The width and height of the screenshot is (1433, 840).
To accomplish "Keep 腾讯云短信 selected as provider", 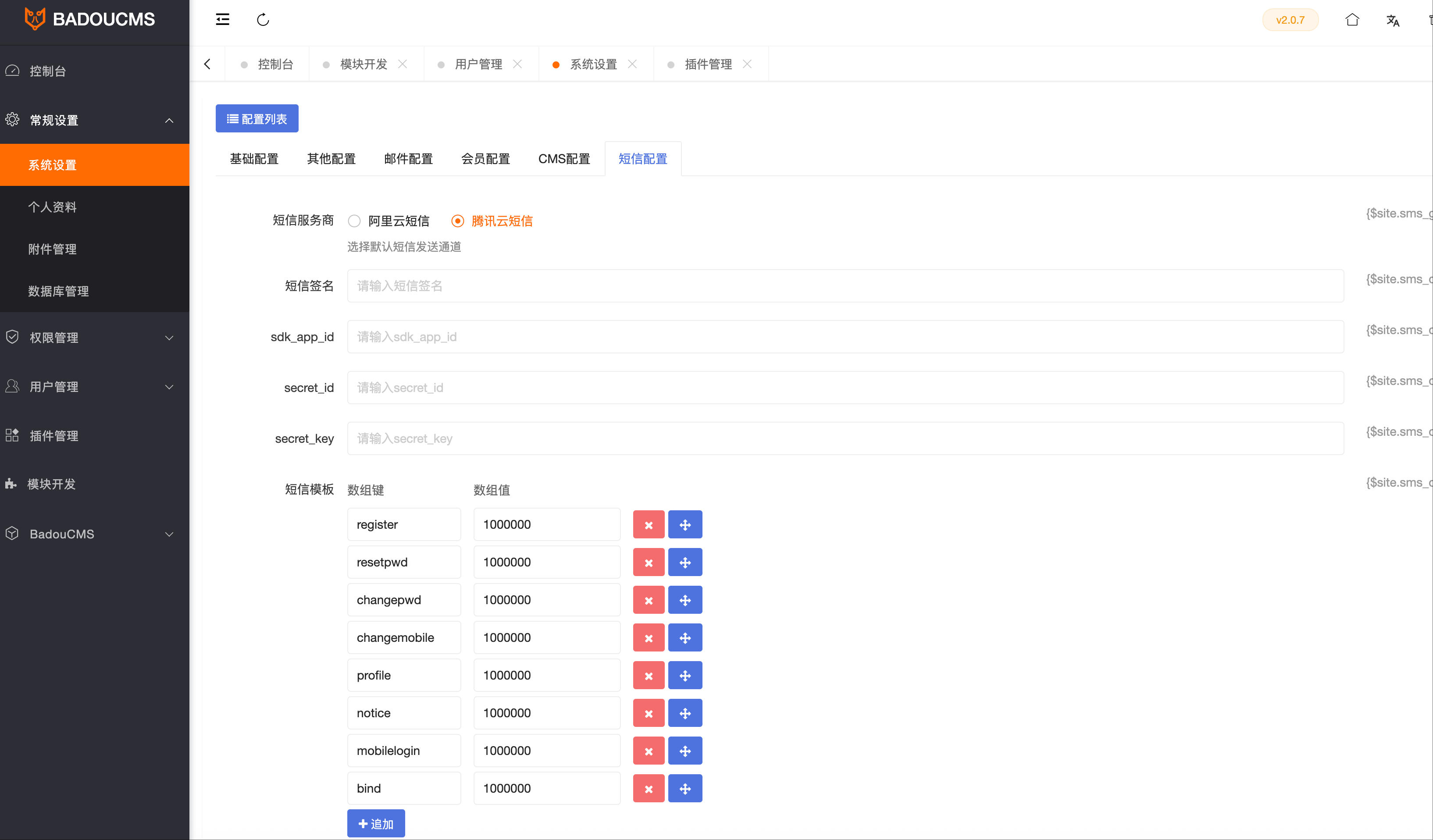I will (x=458, y=221).
